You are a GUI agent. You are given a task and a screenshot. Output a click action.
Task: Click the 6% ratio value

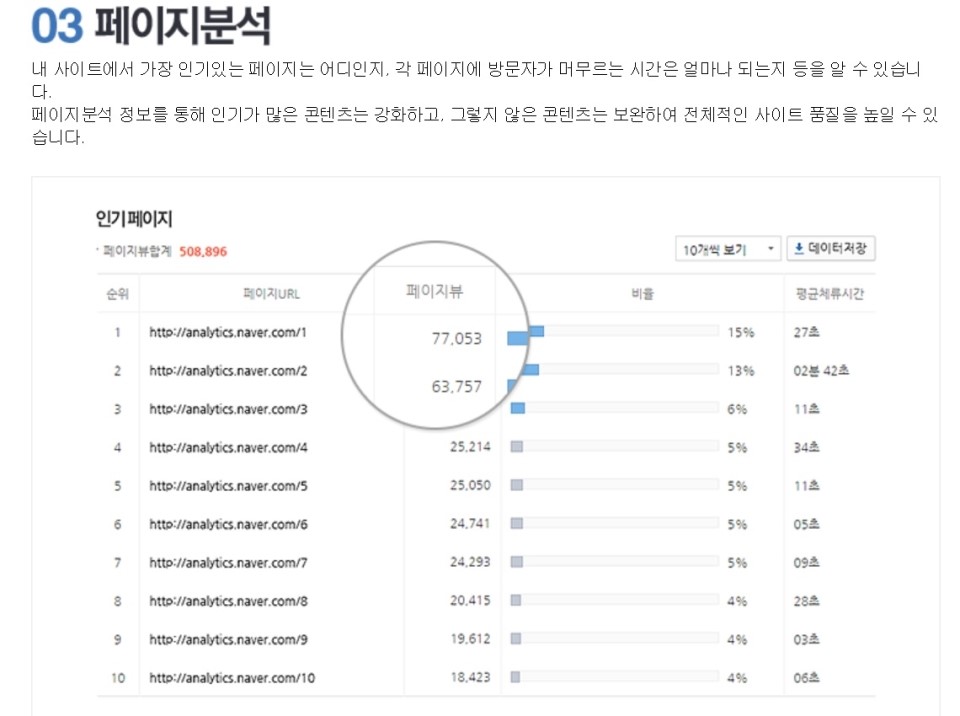pos(737,409)
